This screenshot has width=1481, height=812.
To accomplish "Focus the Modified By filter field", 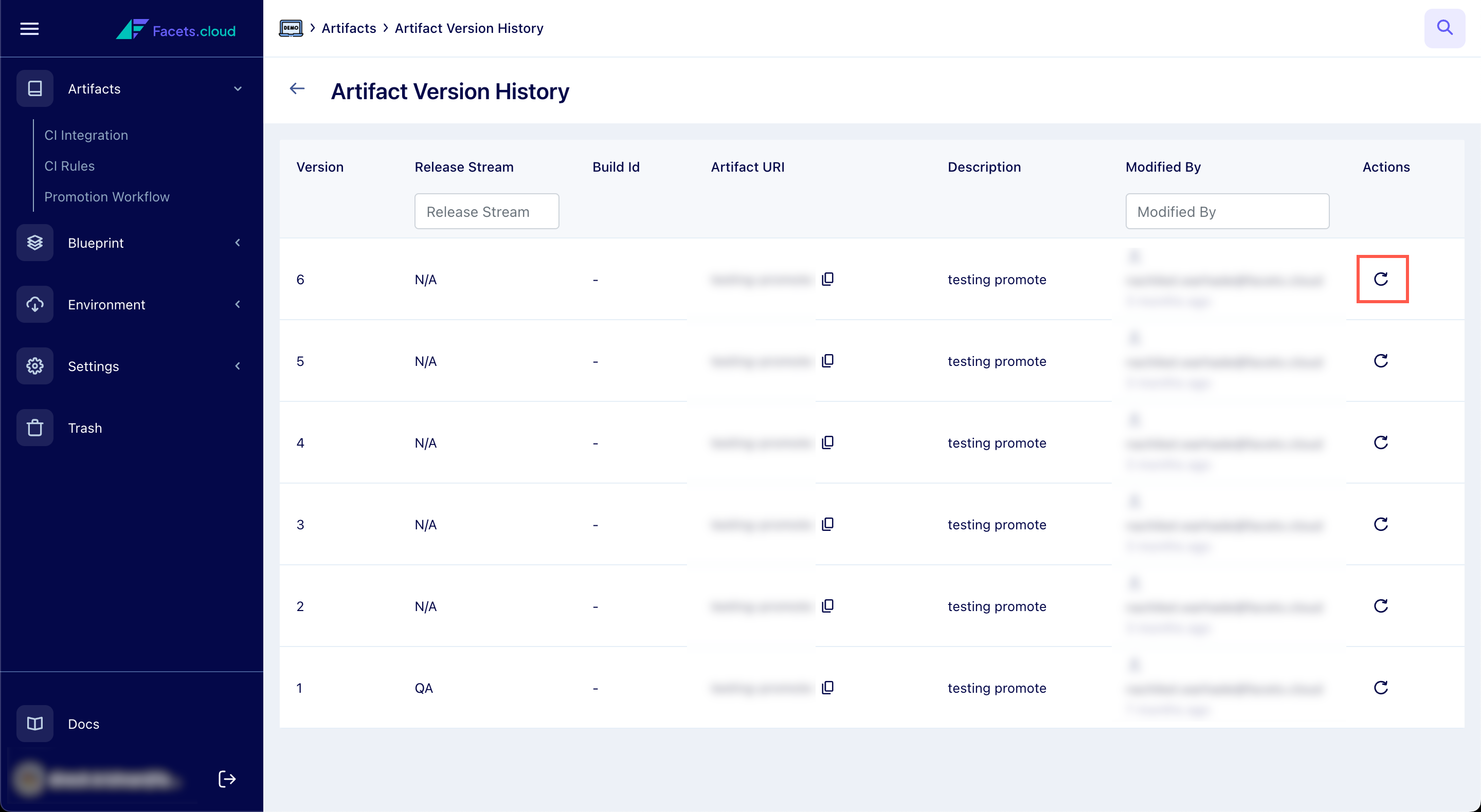I will 1227,211.
